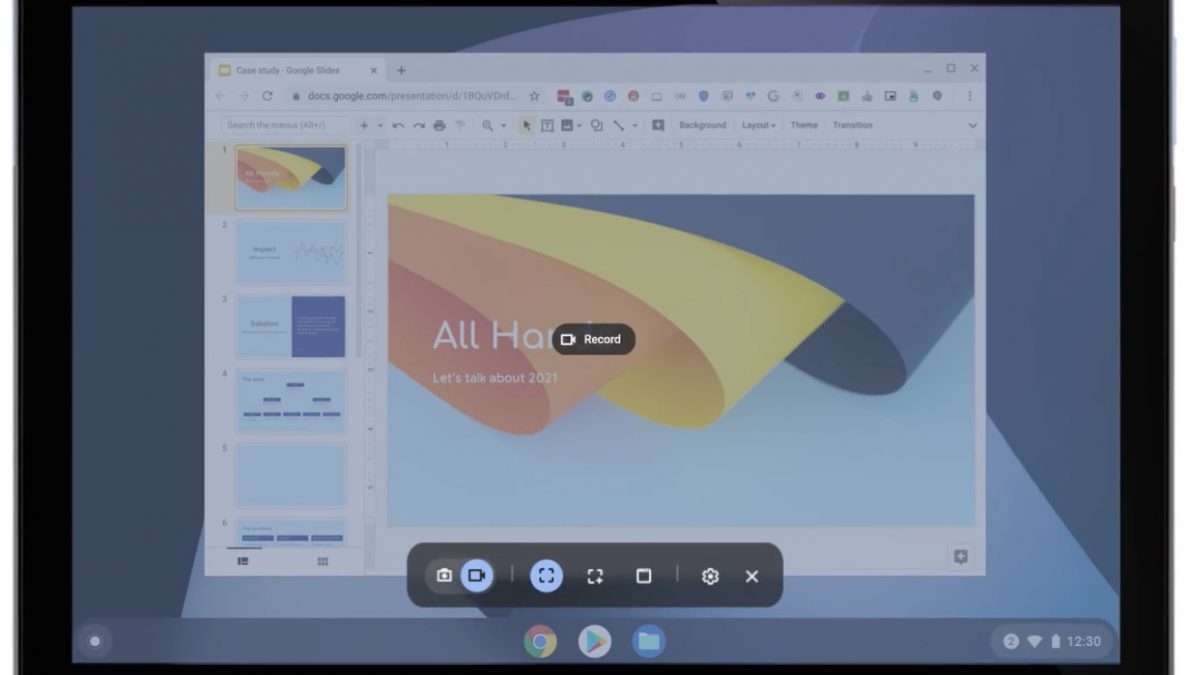Open Files app from the shelf

pyautogui.click(x=649, y=641)
